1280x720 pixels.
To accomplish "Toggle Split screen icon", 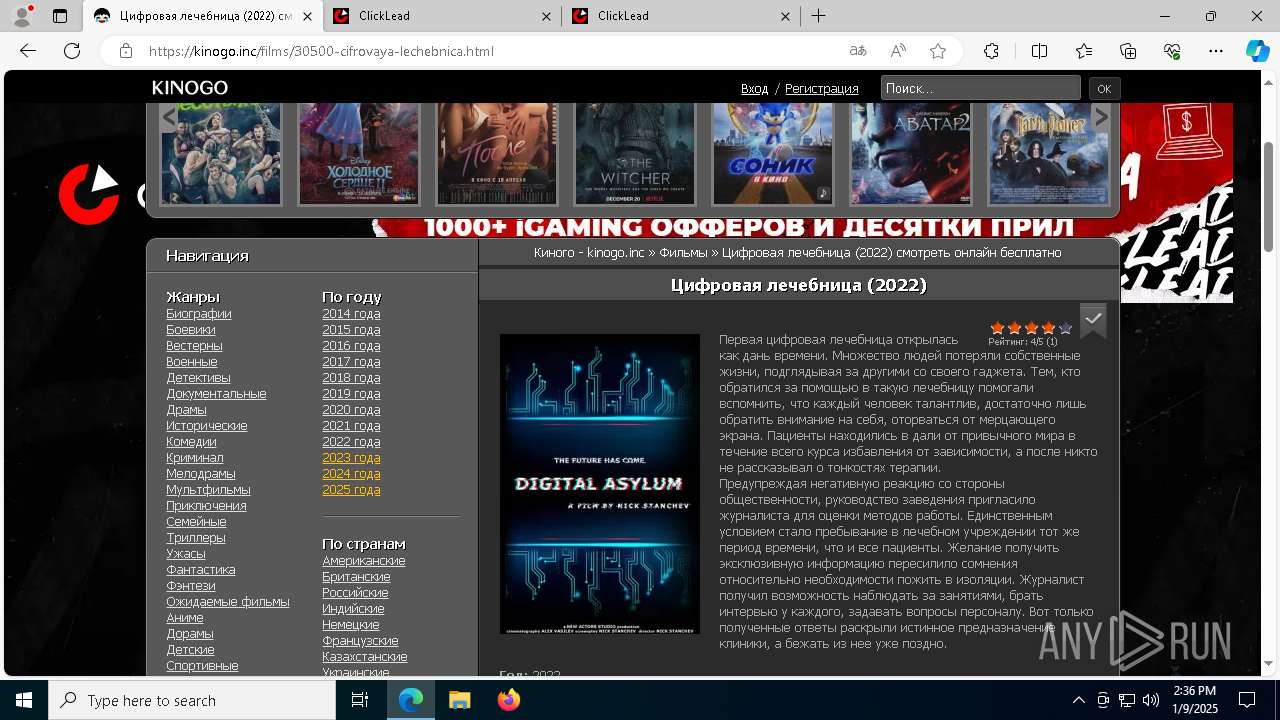I will coord(1039,51).
